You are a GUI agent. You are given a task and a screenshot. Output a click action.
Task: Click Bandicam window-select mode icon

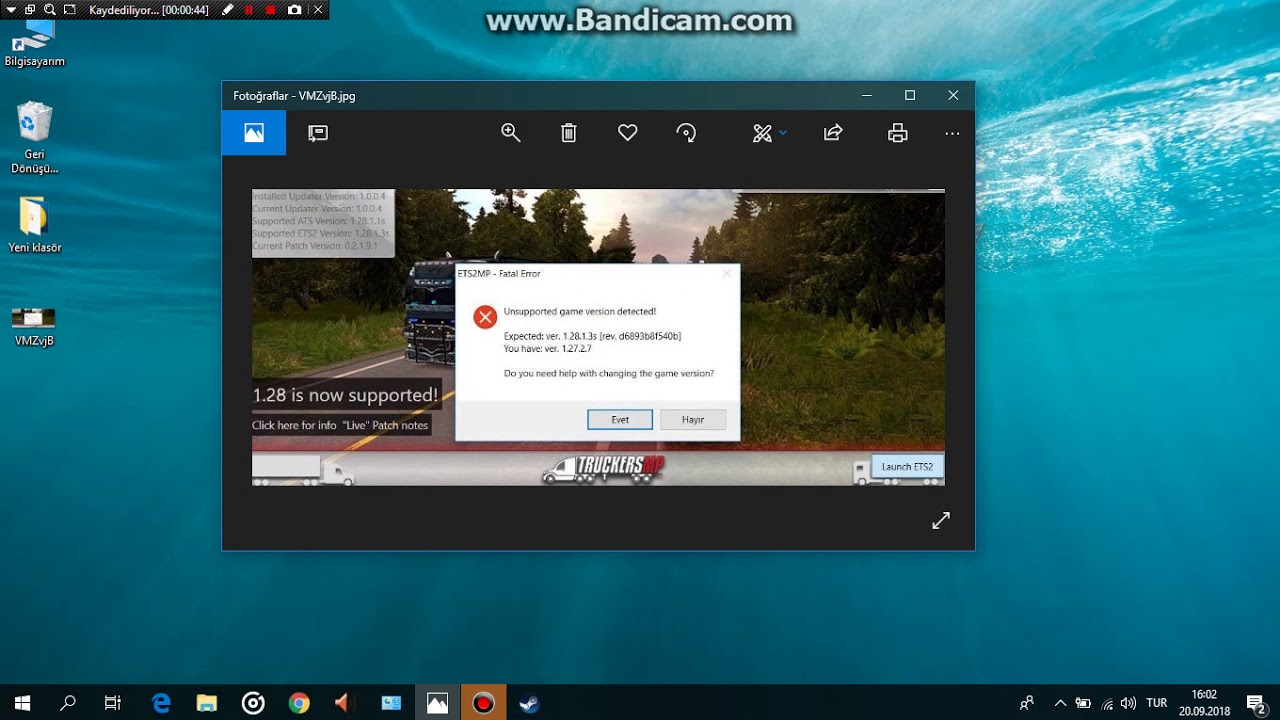30,10
